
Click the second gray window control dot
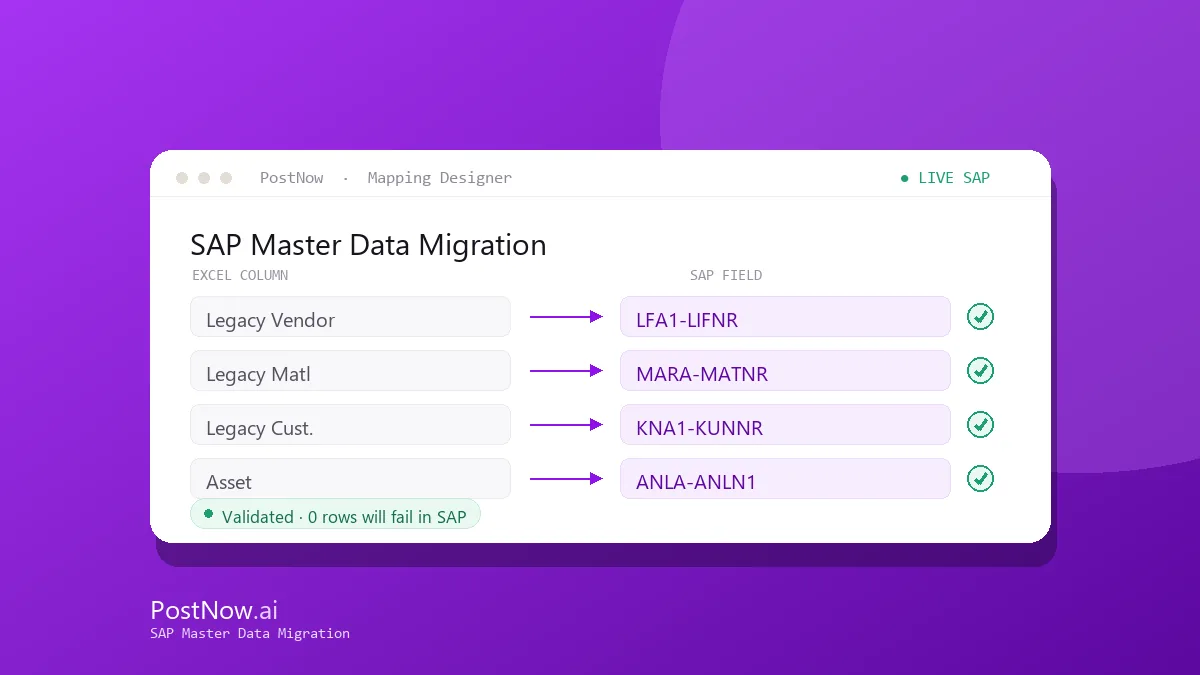point(204,178)
